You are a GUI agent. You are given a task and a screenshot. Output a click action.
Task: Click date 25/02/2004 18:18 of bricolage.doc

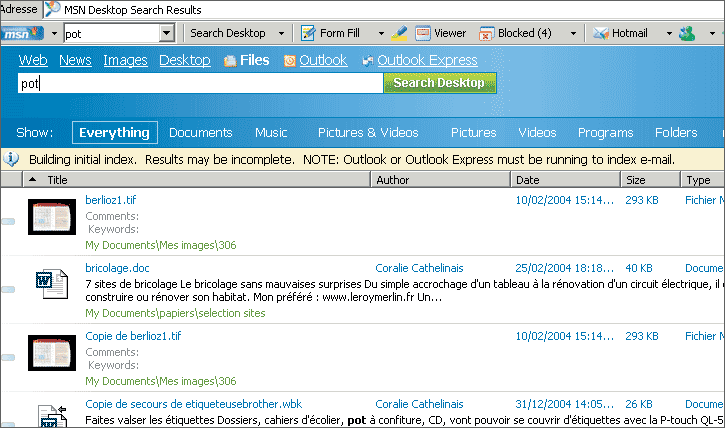[565, 268]
